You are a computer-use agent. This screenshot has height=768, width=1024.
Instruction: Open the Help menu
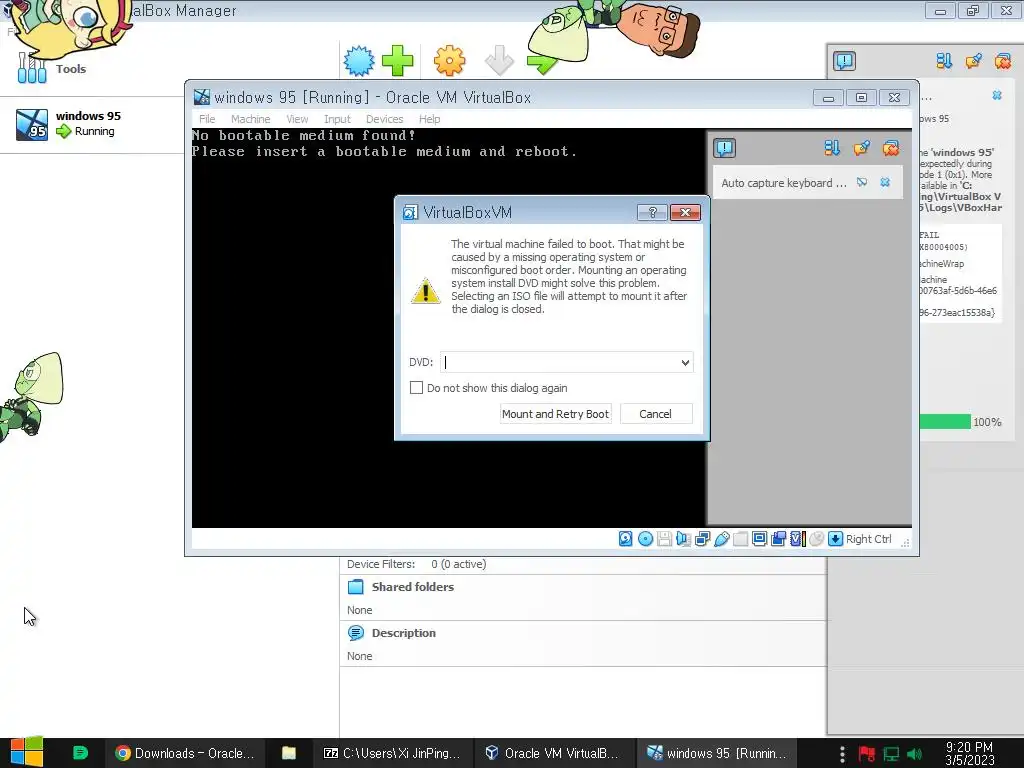(430, 119)
